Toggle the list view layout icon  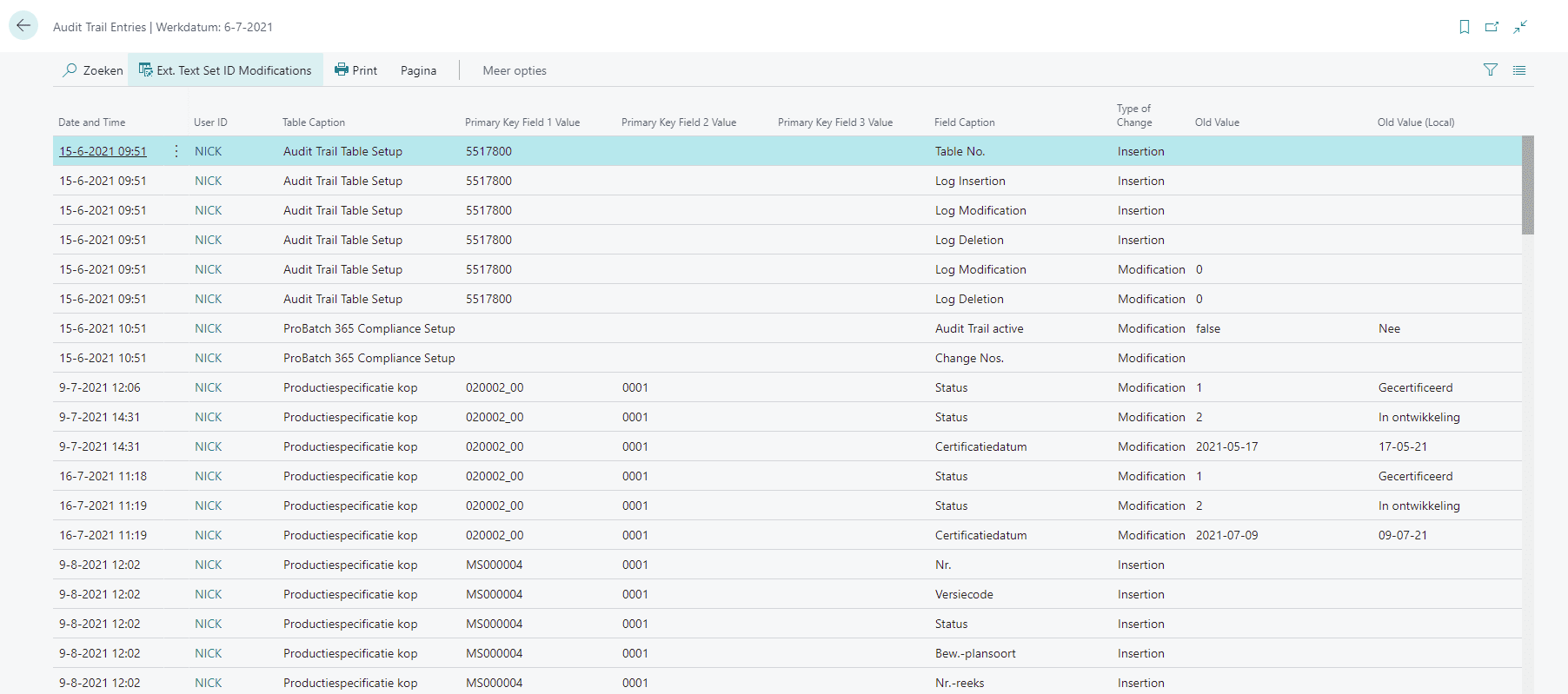coord(1519,70)
